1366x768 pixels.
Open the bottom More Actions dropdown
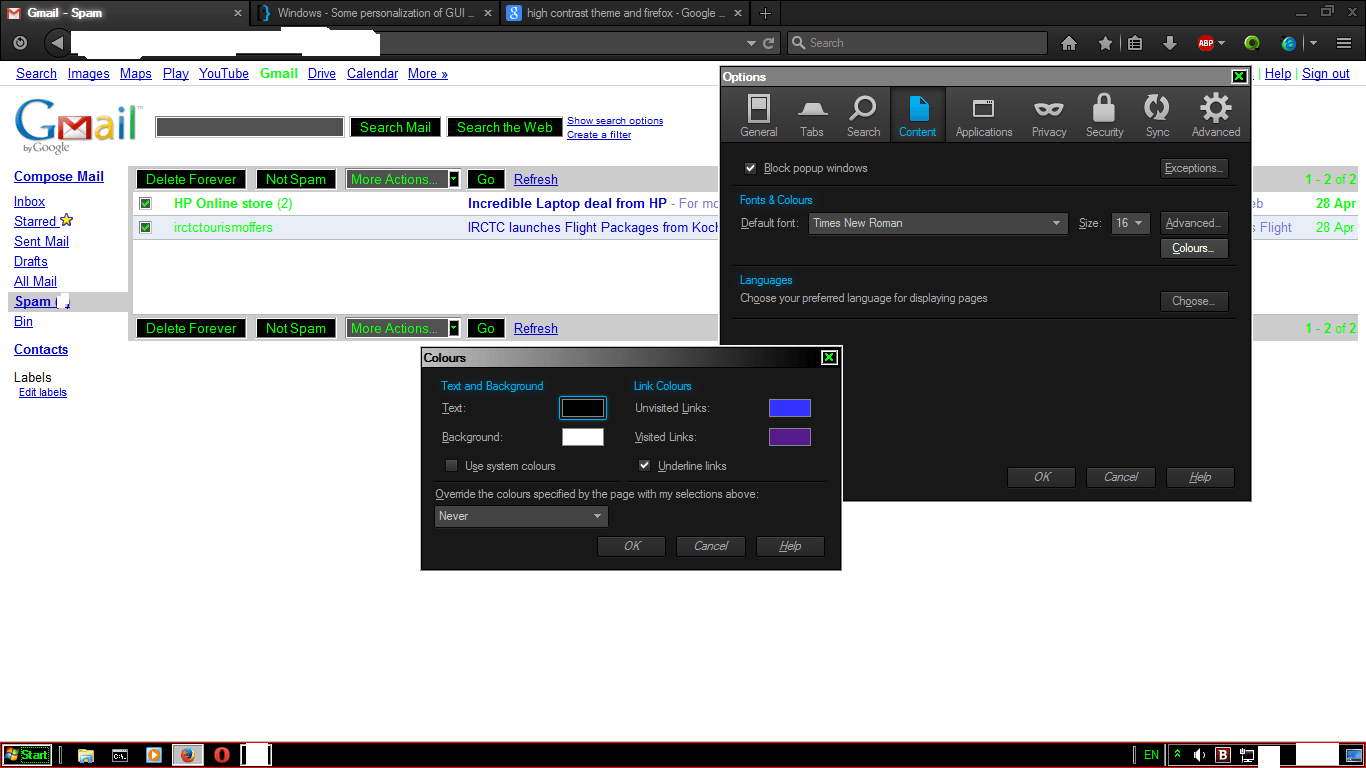(x=403, y=328)
